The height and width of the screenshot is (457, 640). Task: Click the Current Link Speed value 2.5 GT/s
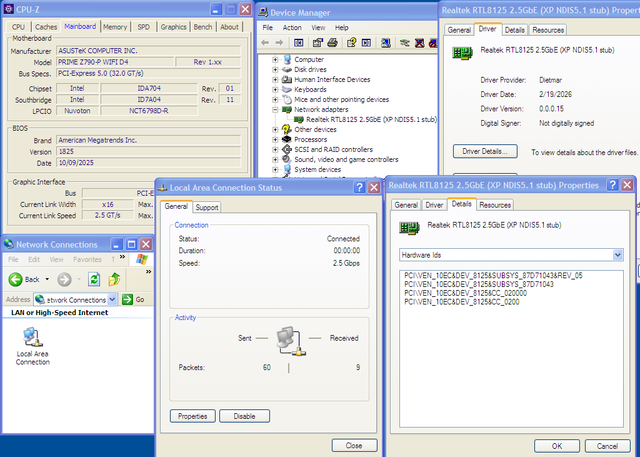[x=108, y=215]
